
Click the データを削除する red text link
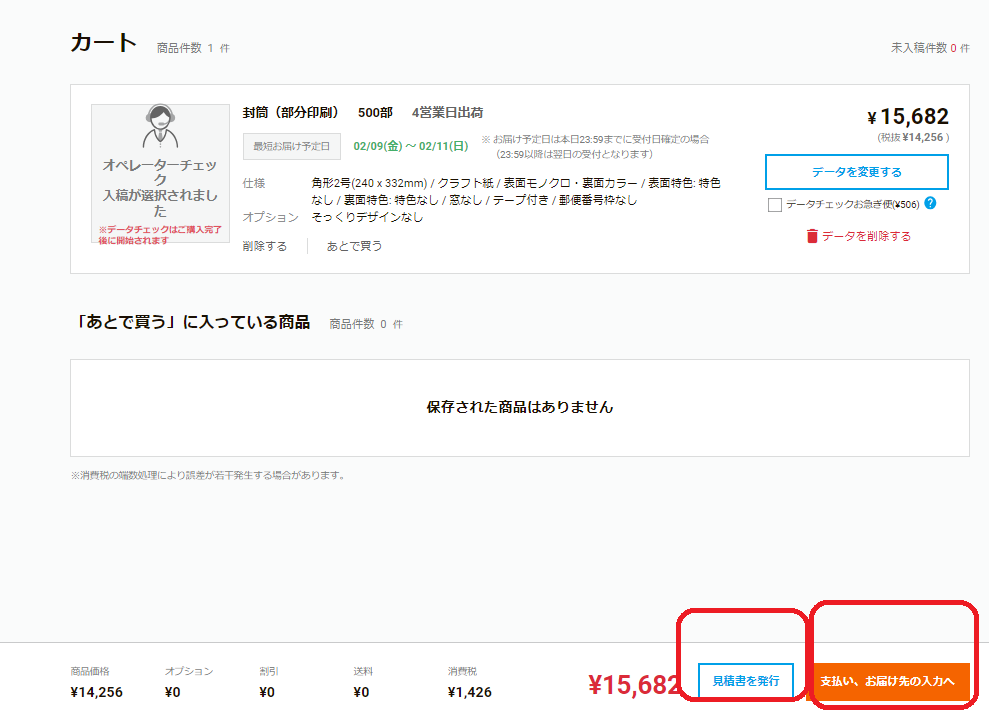866,236
